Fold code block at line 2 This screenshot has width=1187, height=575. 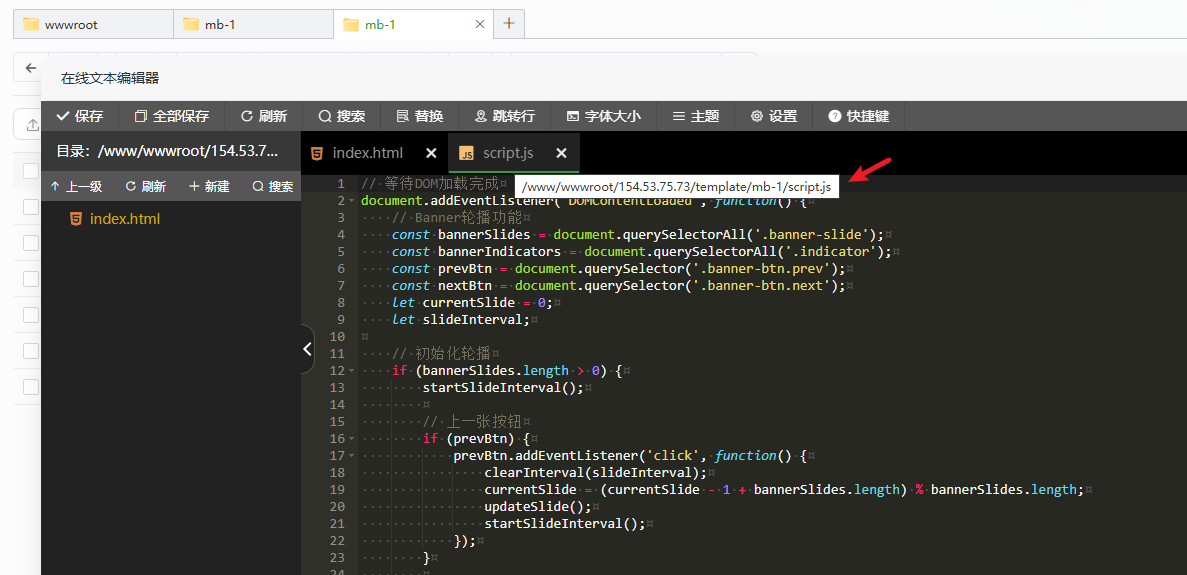click(352, 202)
